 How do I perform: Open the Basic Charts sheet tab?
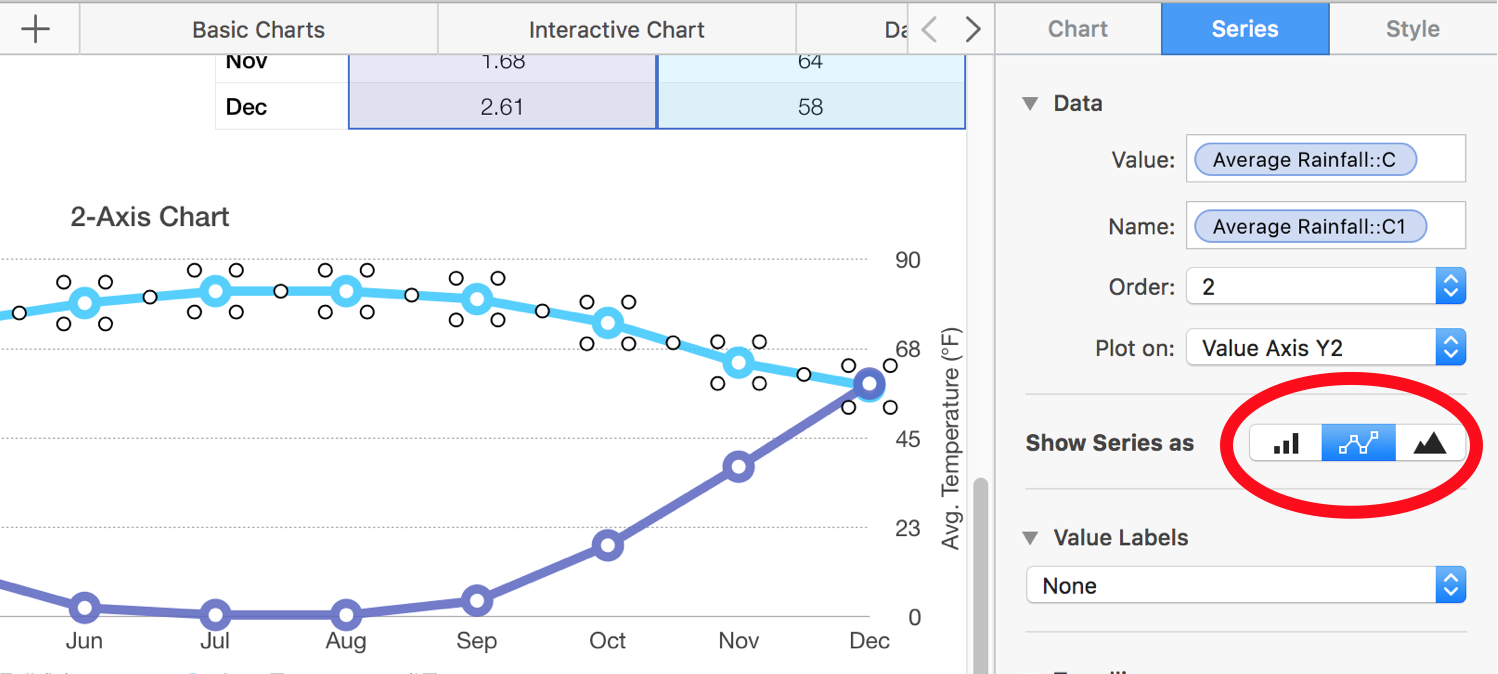[258, 30]
